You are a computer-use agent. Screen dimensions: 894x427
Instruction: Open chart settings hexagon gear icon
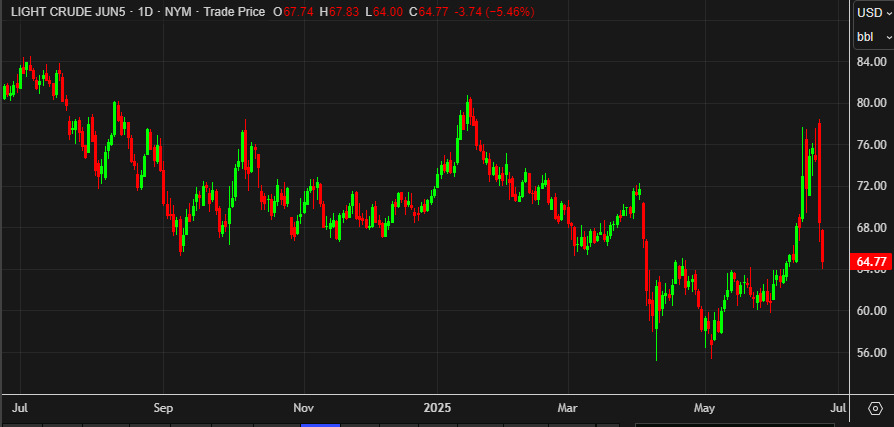875,408
